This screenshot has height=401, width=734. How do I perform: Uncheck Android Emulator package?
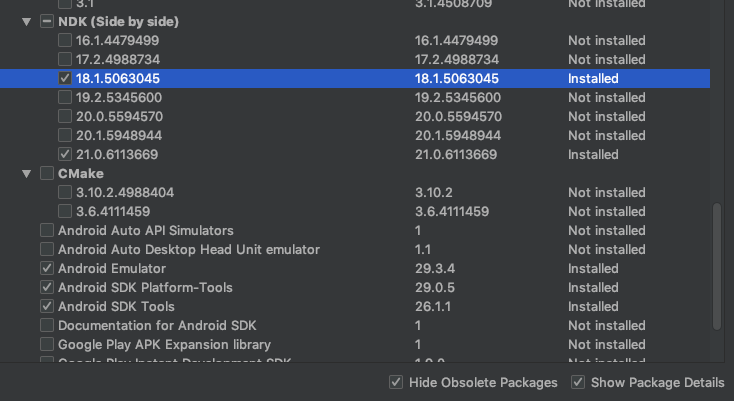[47, 268]
